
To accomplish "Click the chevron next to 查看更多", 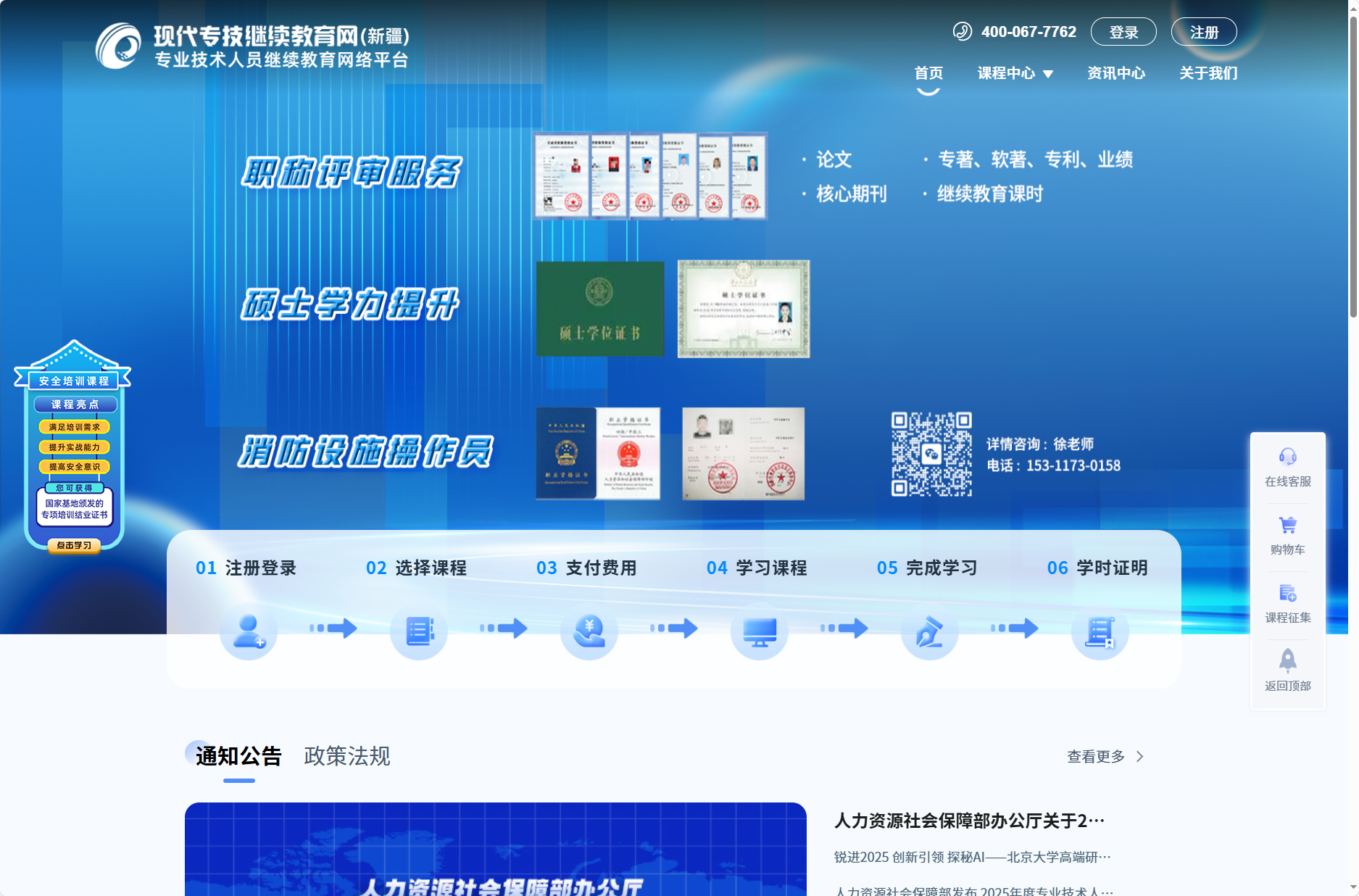I will [1140, 757].
